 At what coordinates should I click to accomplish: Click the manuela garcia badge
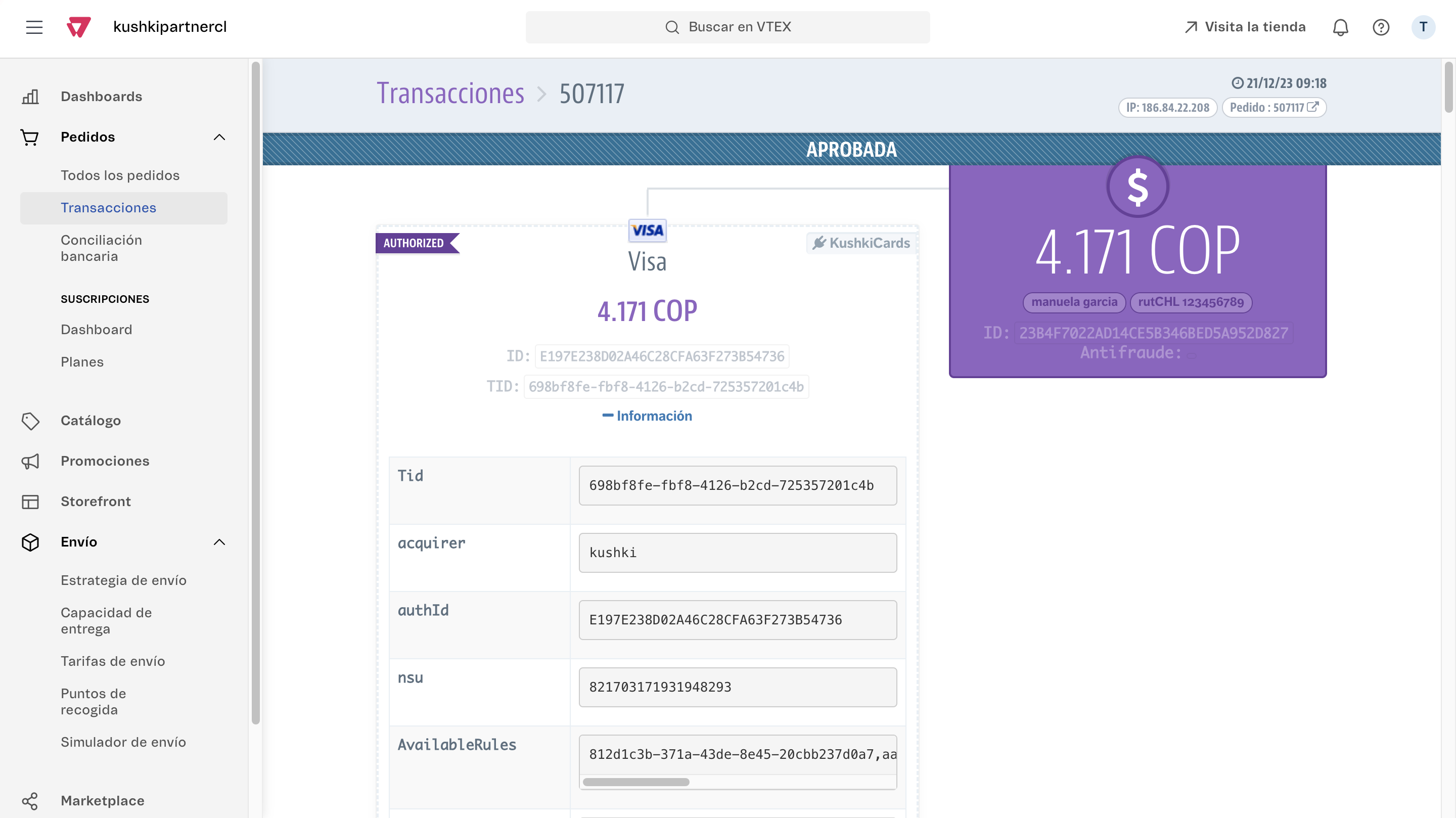coord(1074,302)
